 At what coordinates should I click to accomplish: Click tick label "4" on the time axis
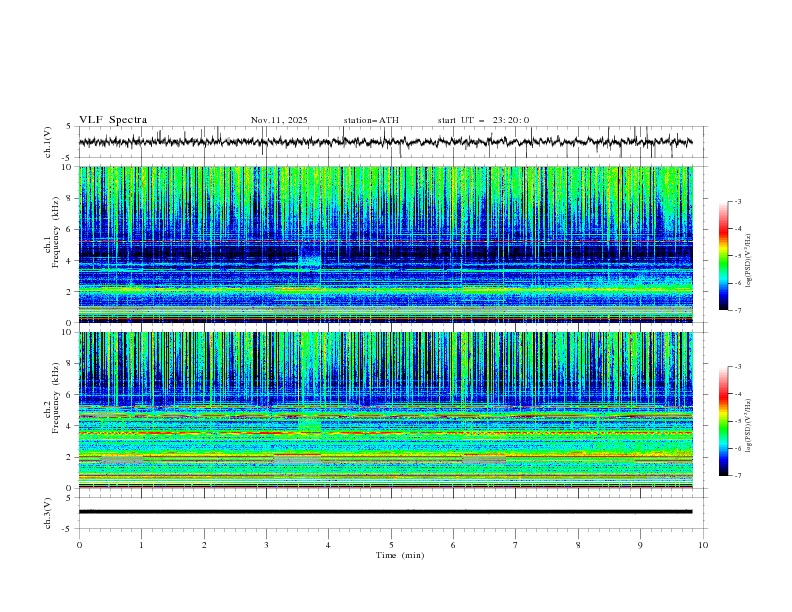point(328,545)
